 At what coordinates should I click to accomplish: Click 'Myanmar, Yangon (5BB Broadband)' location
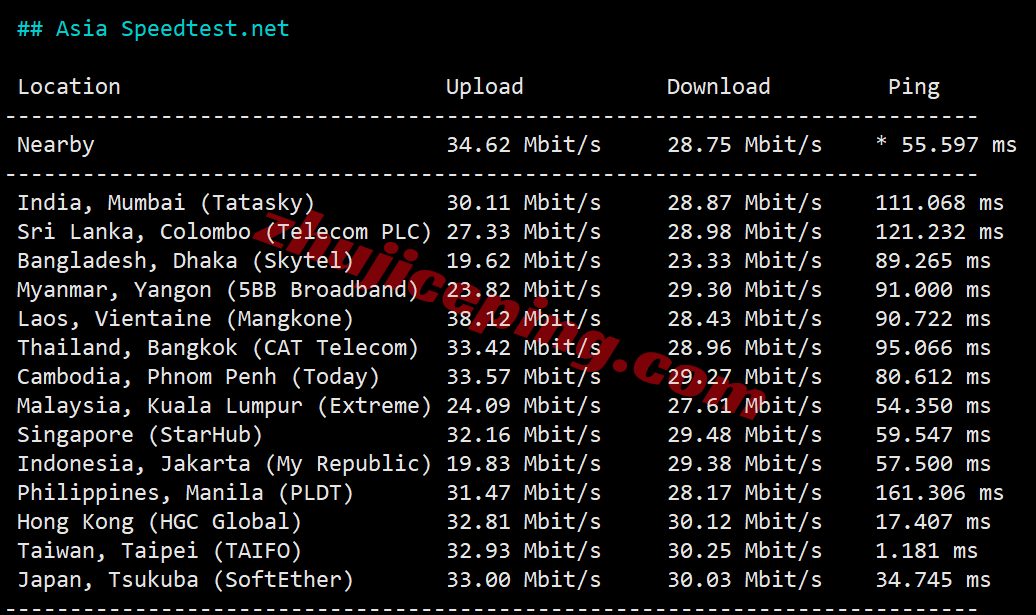pos(218,290)
